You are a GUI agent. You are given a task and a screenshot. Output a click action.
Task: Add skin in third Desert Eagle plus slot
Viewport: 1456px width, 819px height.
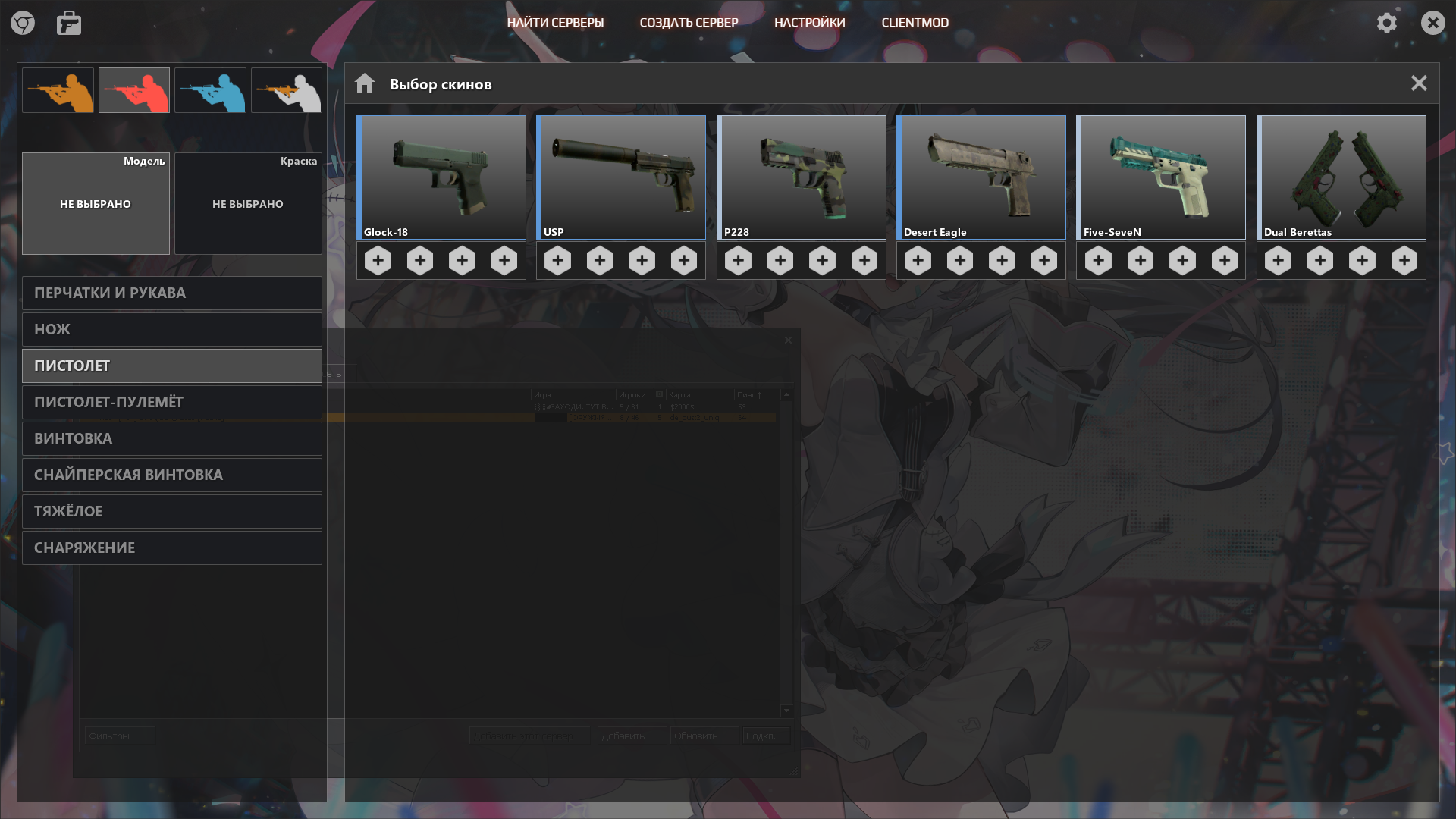point(1003,261)
